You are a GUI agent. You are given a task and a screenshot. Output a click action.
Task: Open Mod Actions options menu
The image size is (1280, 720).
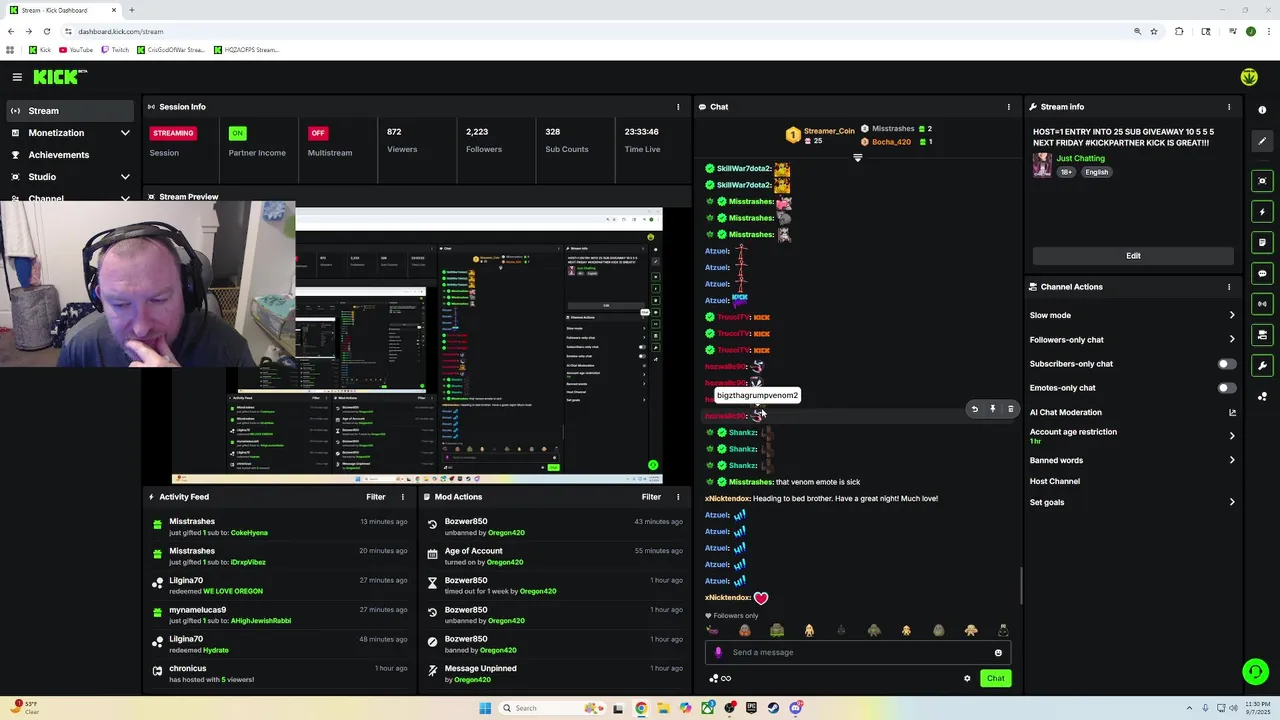coord(678,497)
